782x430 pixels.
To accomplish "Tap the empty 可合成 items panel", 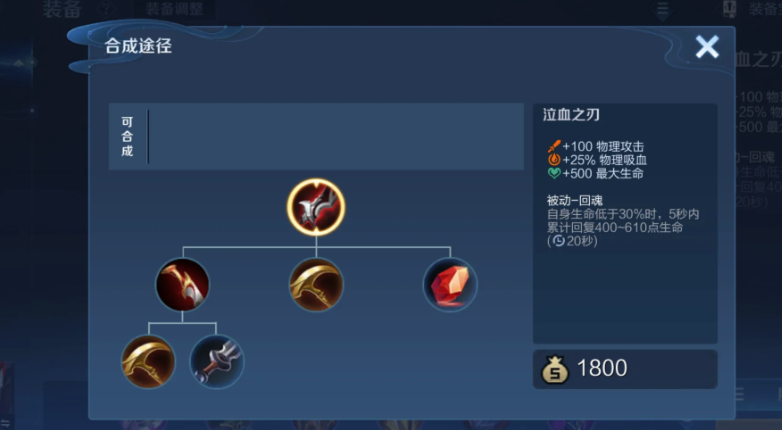I will point(316,137).
